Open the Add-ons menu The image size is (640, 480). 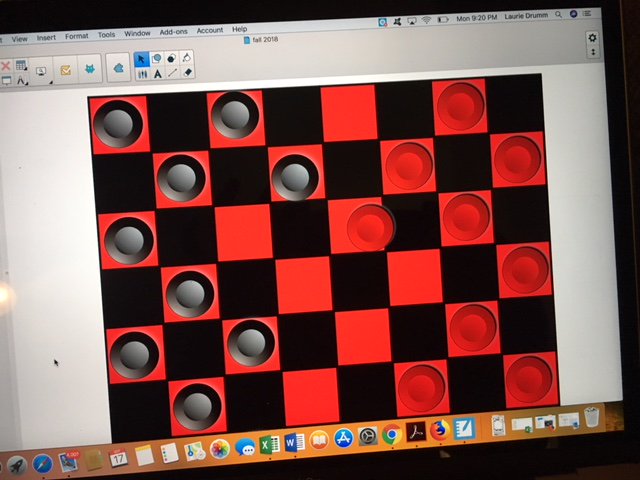[x=173, y=31]
